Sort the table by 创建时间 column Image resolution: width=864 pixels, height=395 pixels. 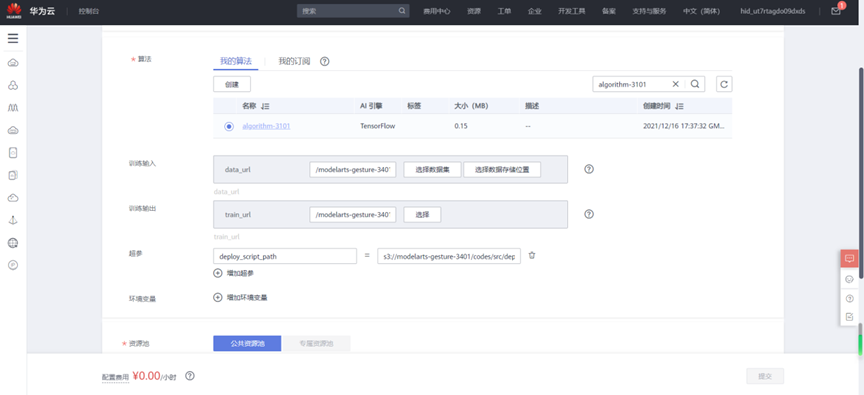[679, 106]
